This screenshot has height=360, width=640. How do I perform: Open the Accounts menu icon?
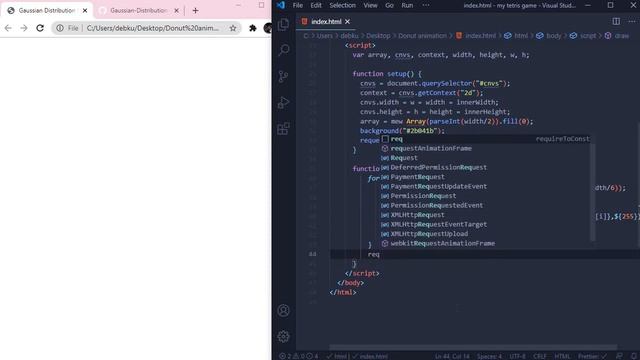click(x=284, y=311)
